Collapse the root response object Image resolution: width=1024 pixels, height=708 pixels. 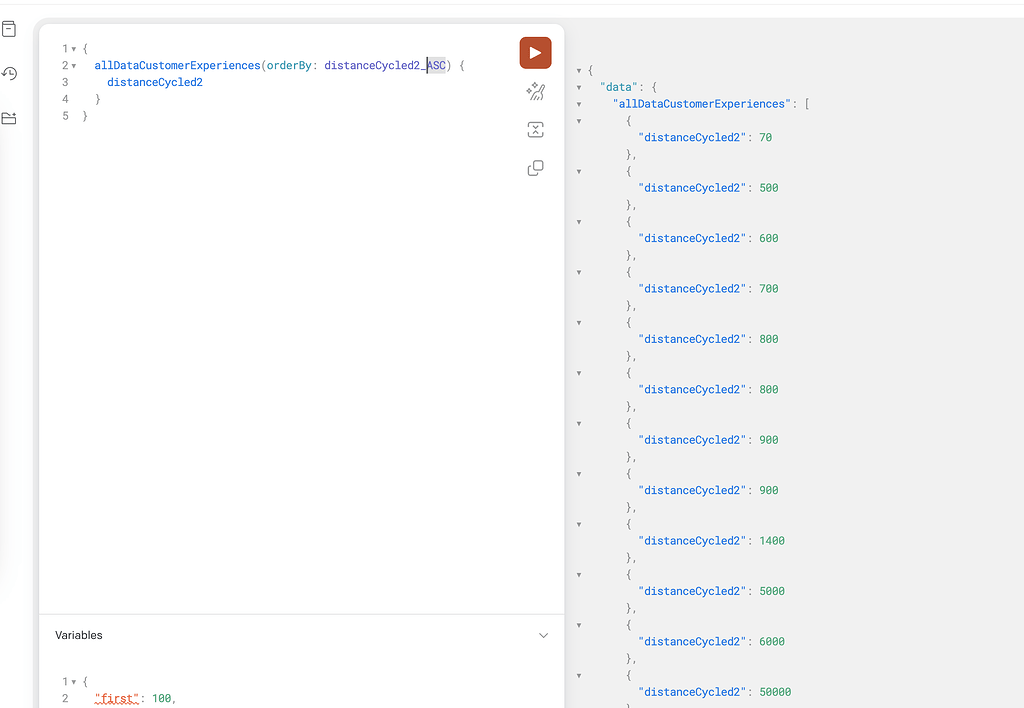click(580, 69)
